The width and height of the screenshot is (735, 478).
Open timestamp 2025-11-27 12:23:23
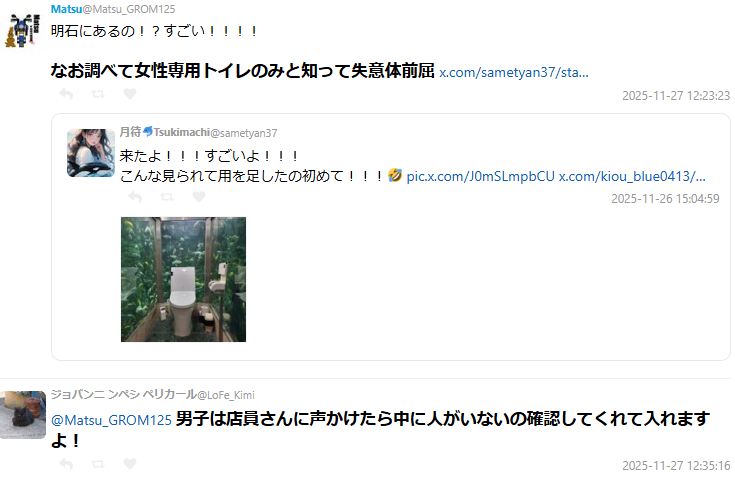tap(676, 96)
